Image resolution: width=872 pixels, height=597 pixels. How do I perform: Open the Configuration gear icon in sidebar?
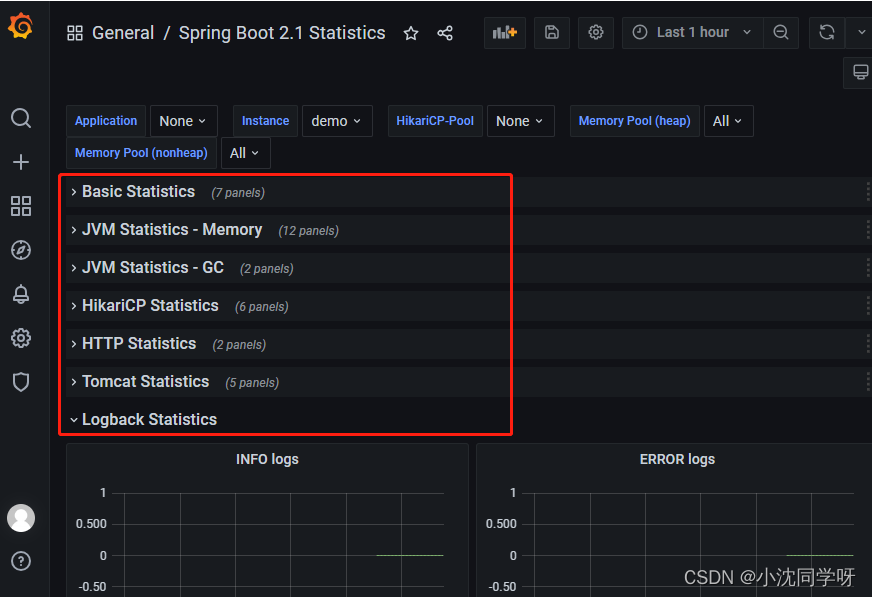21,338
